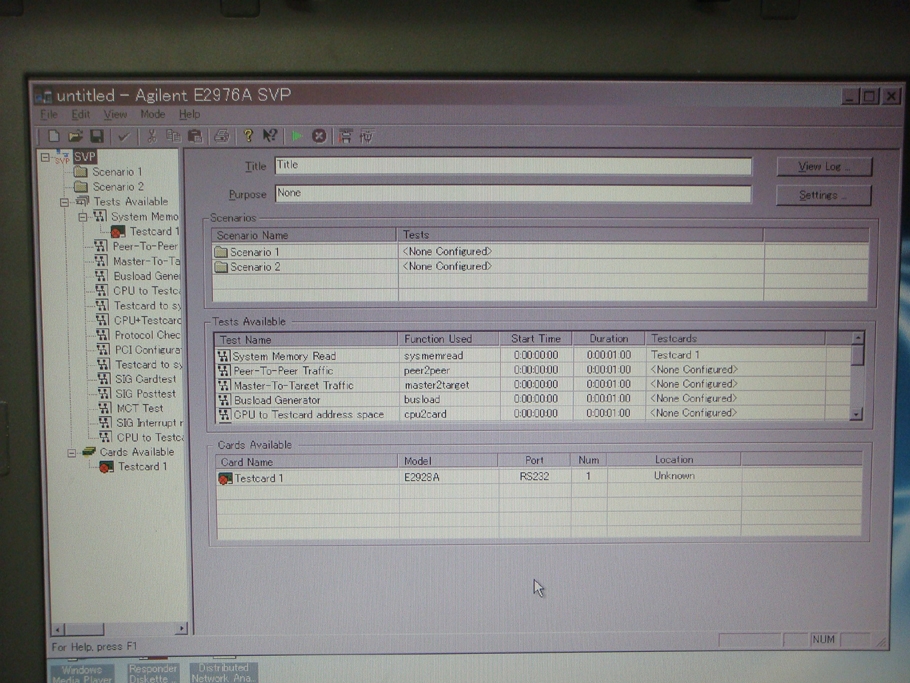
Task: Select SIG Interrupt item in the tree
Action: pyautogui.click(x=150, y=422)
